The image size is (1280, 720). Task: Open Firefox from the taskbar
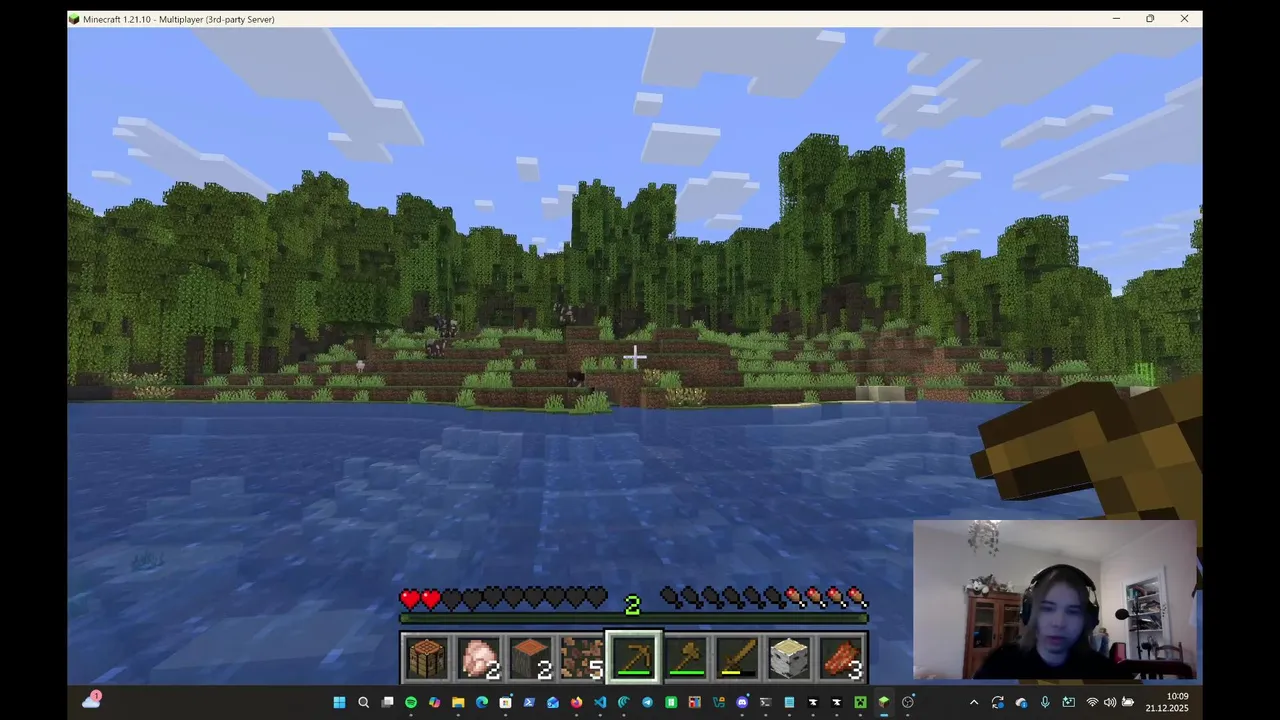[x=577, y=702]
